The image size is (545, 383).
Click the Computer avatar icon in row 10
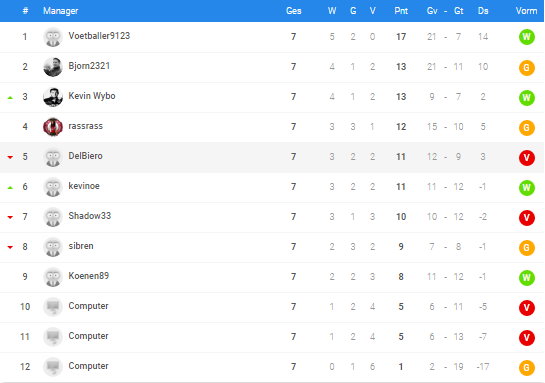point(53,307)
